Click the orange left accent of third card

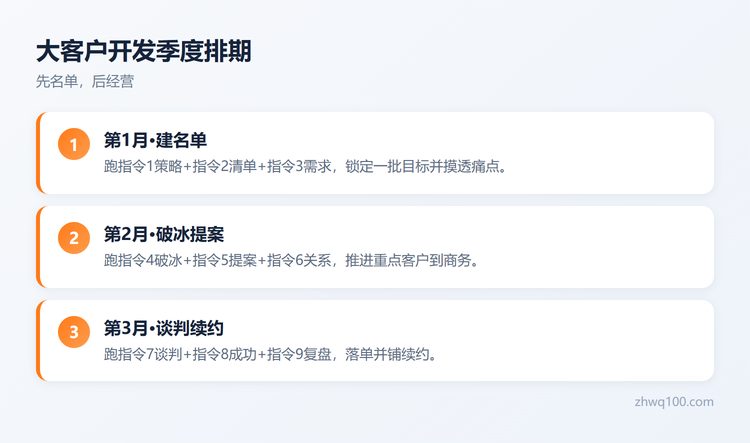point(38,341)
